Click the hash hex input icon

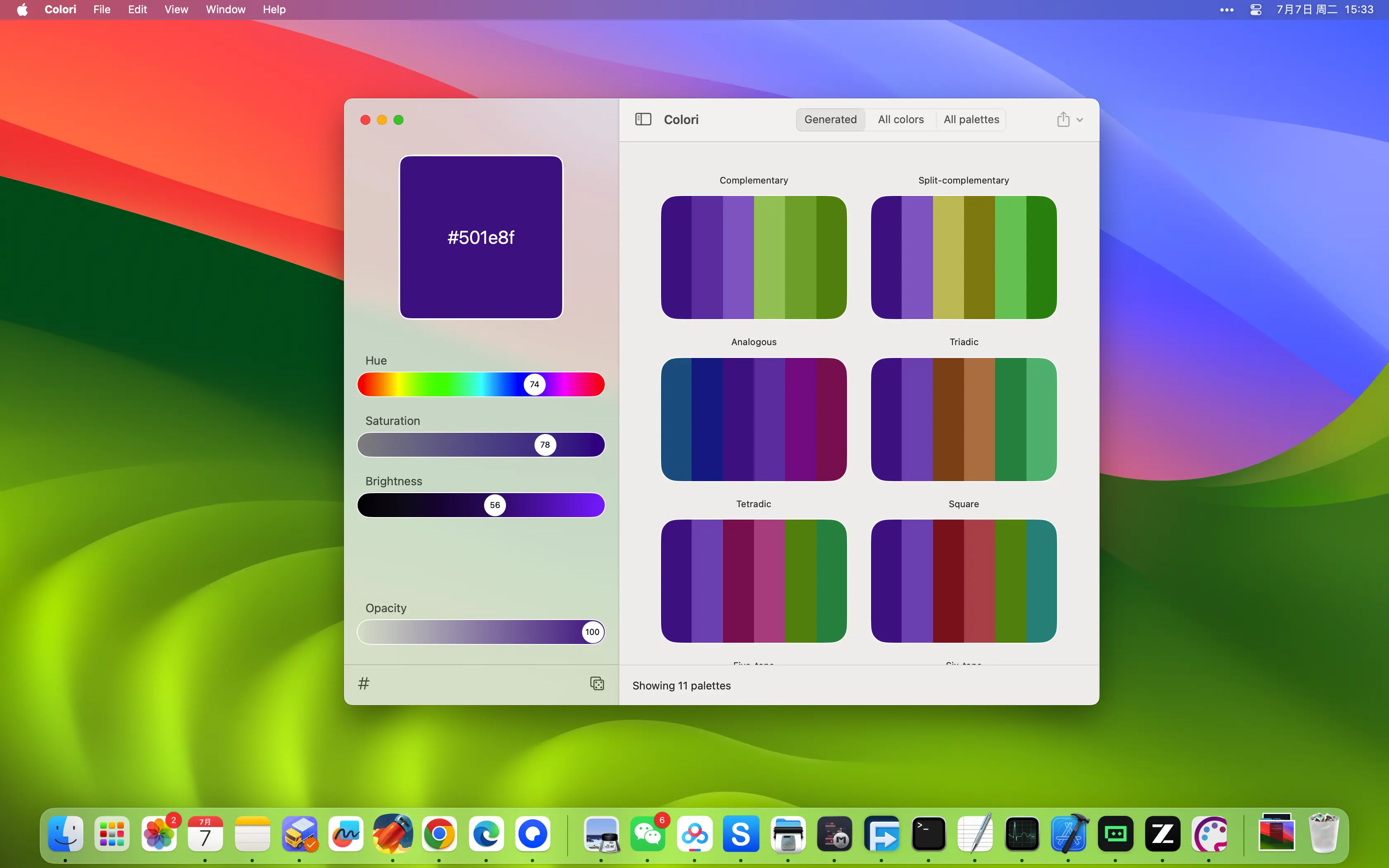coord(364,683)
